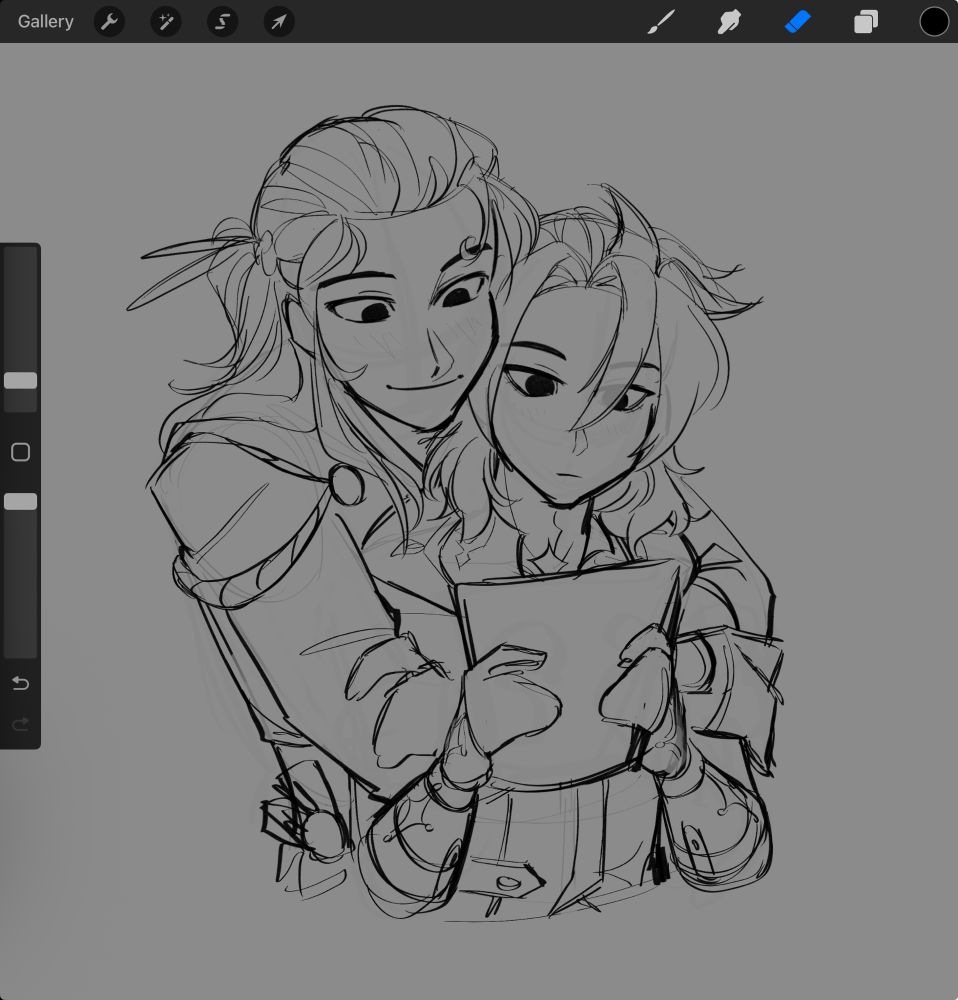The image size is (958, 1000).
Task: Open the Actions wrench menu
Action: click(x=109, y=22)
